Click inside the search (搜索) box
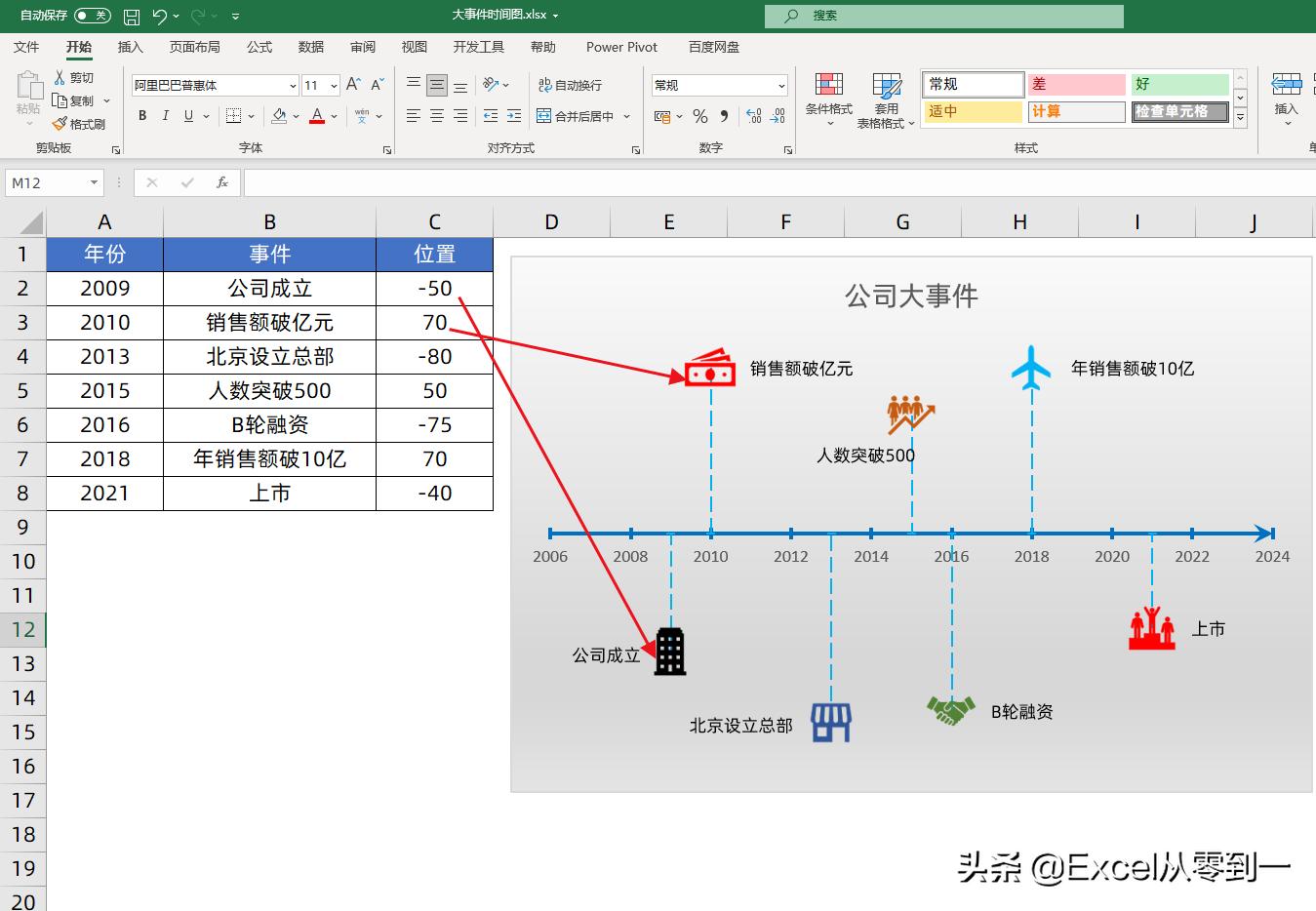 tap(942, 15)
